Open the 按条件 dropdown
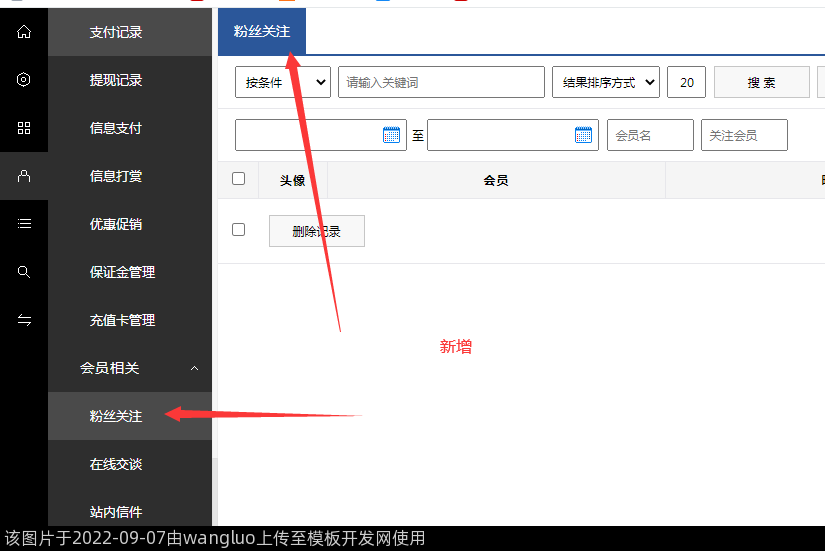The width and height of the screenshot is (825, 551). tap(283, 83)
